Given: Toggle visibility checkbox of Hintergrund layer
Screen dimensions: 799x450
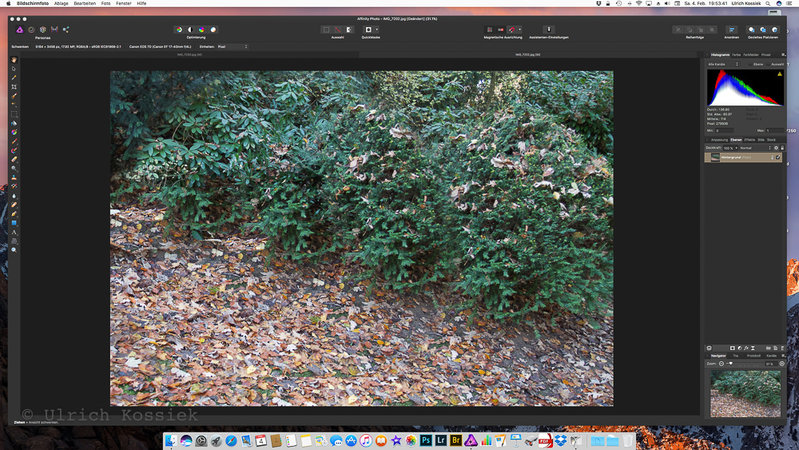Looking at the screenshot, I should [777, 157].
